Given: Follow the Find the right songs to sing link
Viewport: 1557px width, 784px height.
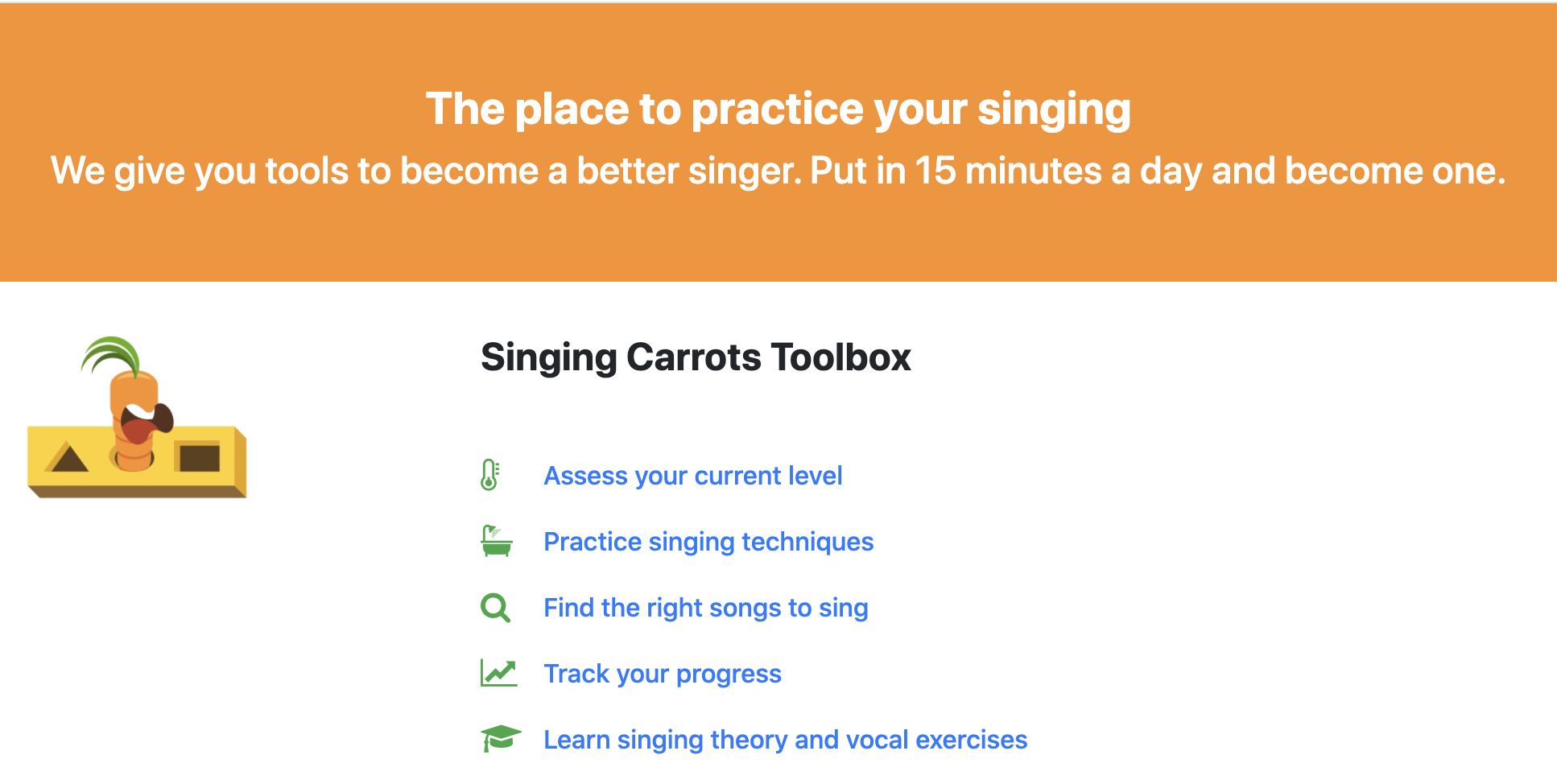Looking at the screenshot, I should (705, 608).
